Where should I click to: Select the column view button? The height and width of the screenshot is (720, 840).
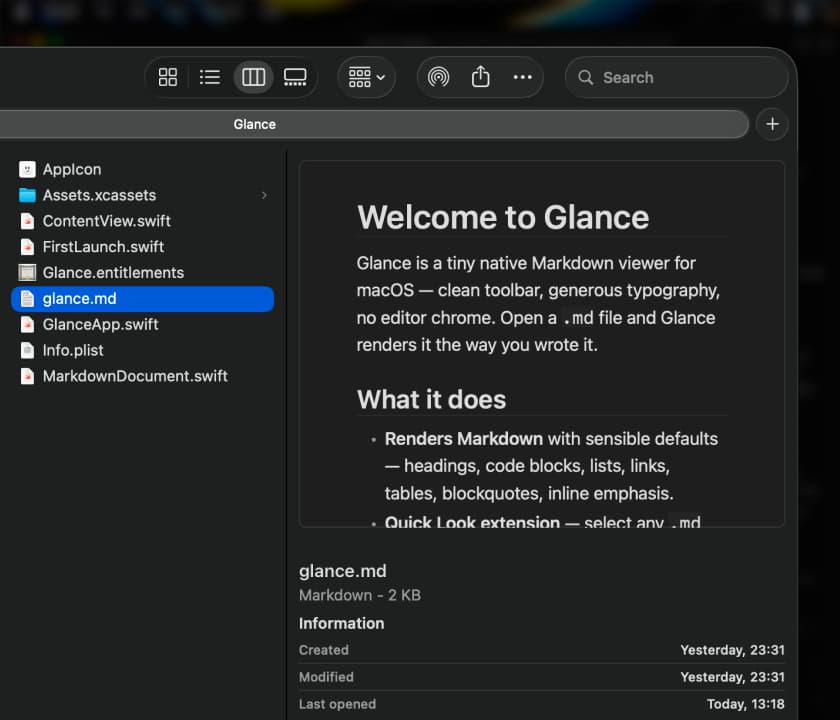click(x=253, y=77)
